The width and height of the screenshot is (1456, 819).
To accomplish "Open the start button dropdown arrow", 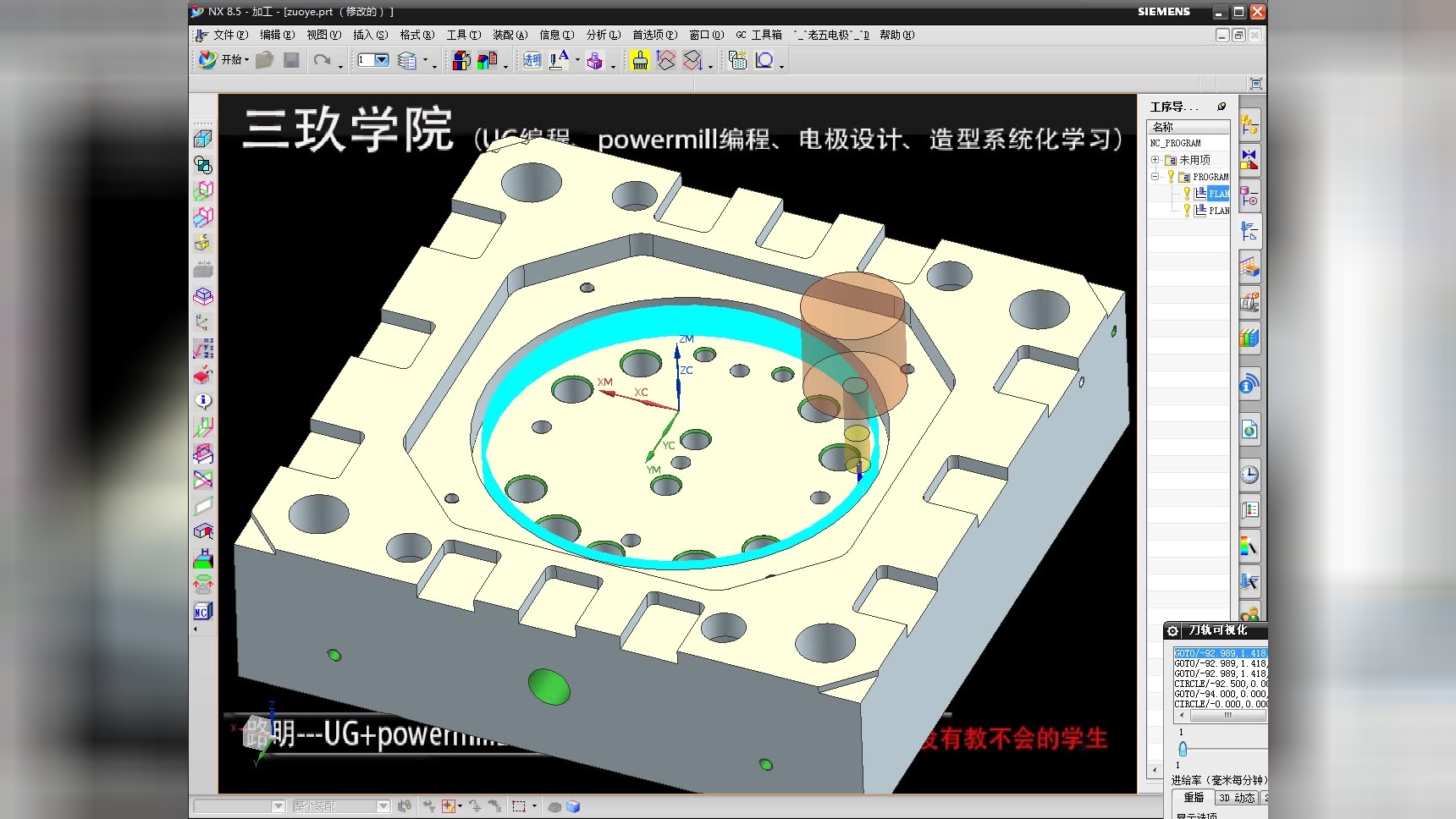I will click(x=246, y=60).
